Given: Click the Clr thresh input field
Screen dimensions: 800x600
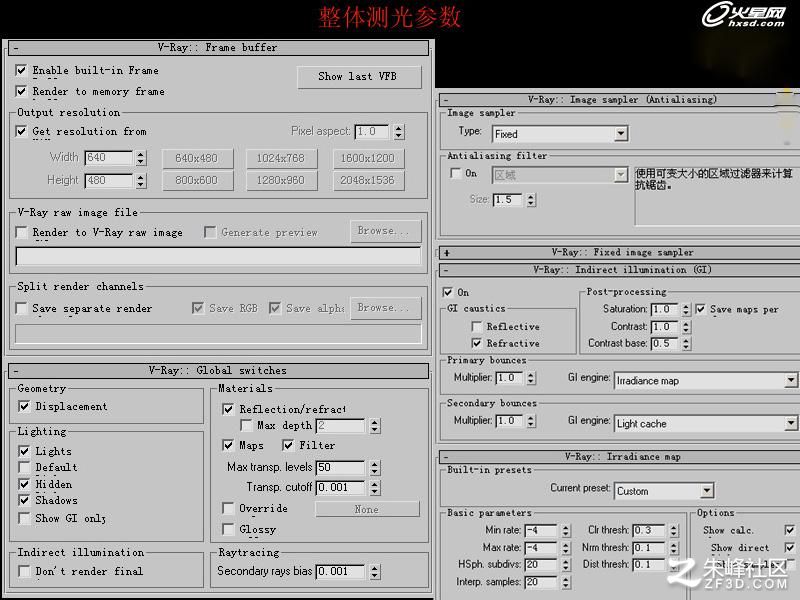Looking at the screenshot, I should pyautogui.click(x=648, y=531).
